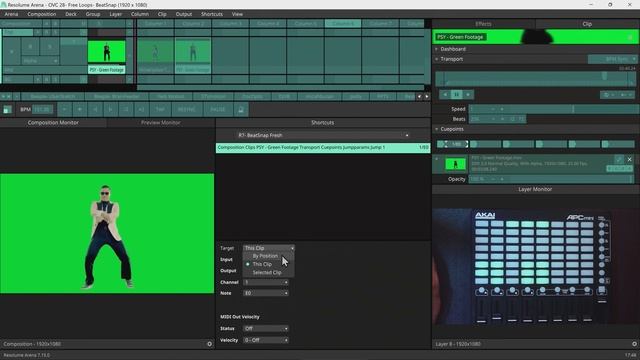Open the Column menu
Image resolution: width=640 pixels, height=360 pixels.
[140, 14]
